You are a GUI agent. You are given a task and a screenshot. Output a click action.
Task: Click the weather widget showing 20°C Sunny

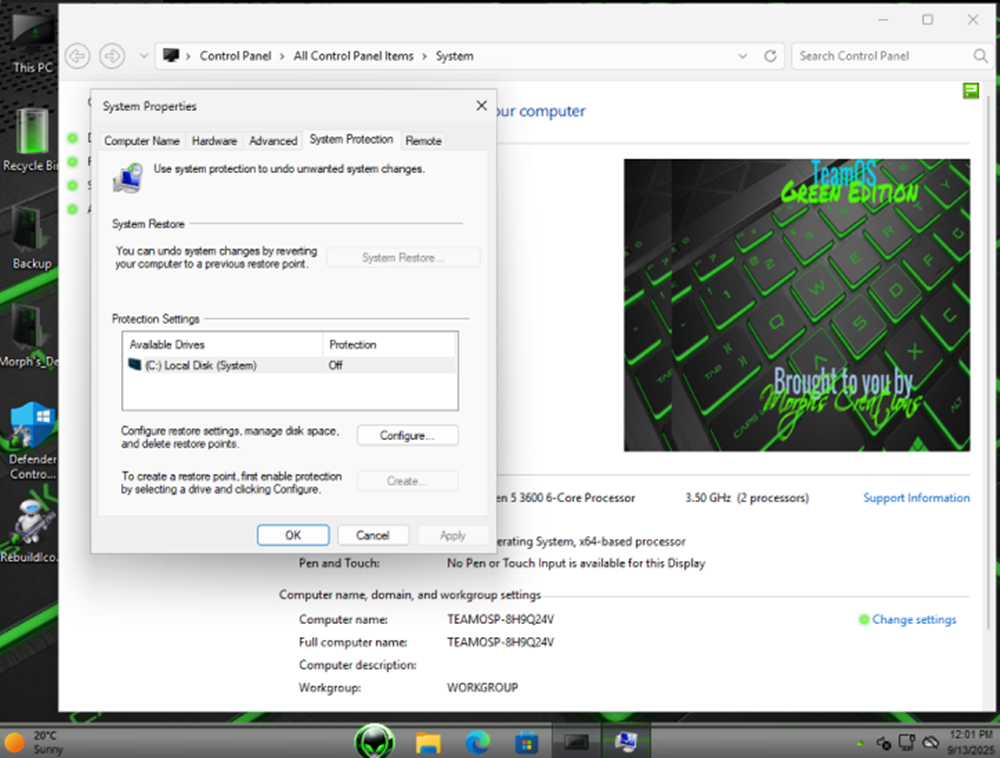(35, 742)
